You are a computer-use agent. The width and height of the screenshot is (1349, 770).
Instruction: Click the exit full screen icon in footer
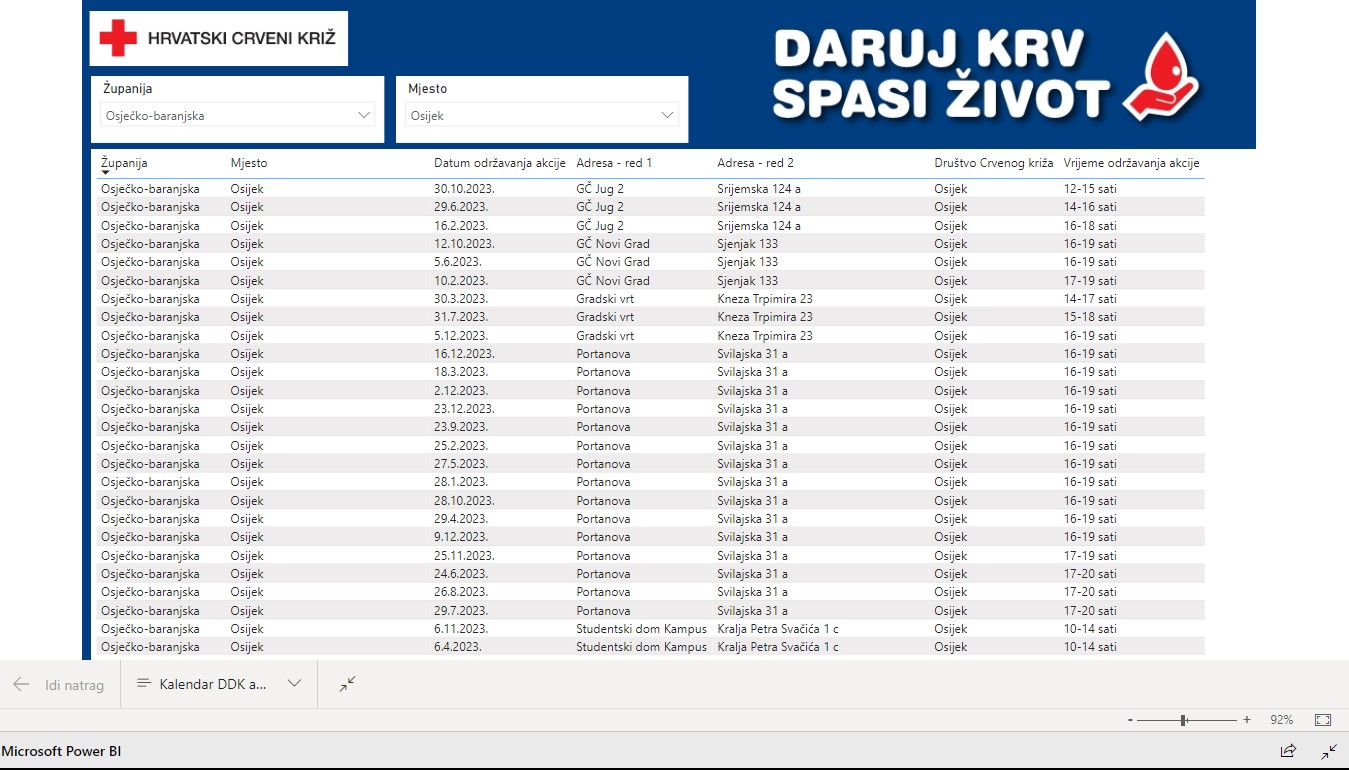click(1328, 750)
